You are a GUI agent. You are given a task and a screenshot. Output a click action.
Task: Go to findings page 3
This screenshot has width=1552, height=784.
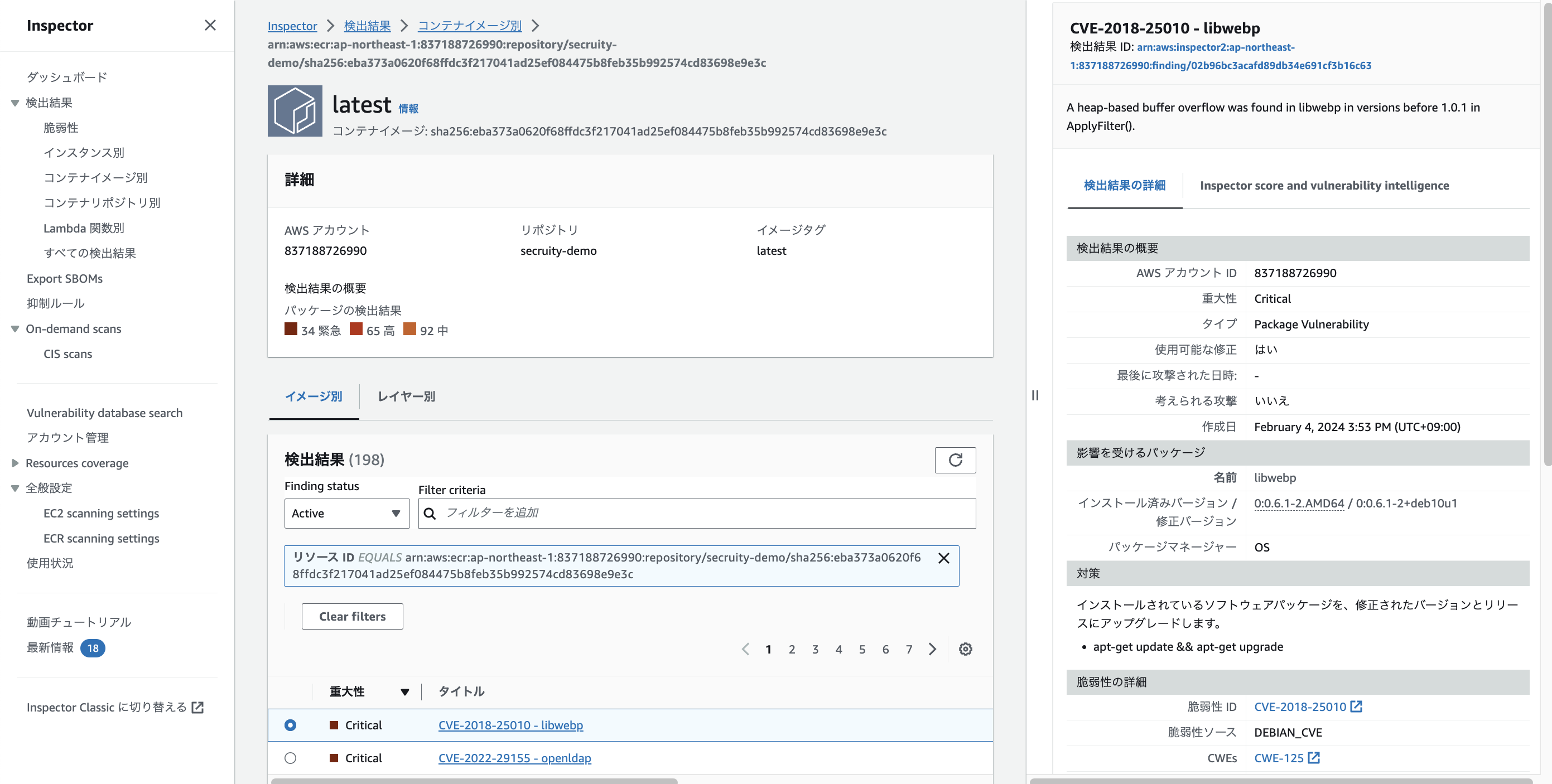[x=815, y=649]
